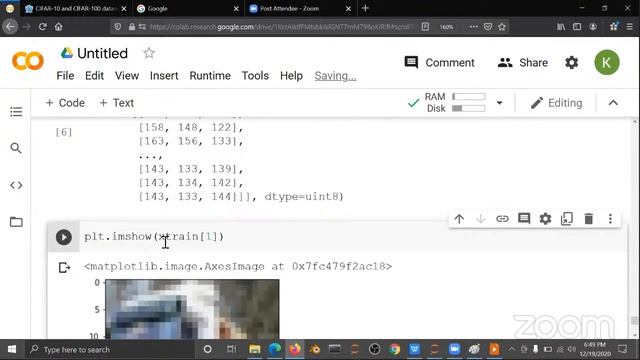Open notebook settings gear
The image size is (640, 360).
coord(571,62)
